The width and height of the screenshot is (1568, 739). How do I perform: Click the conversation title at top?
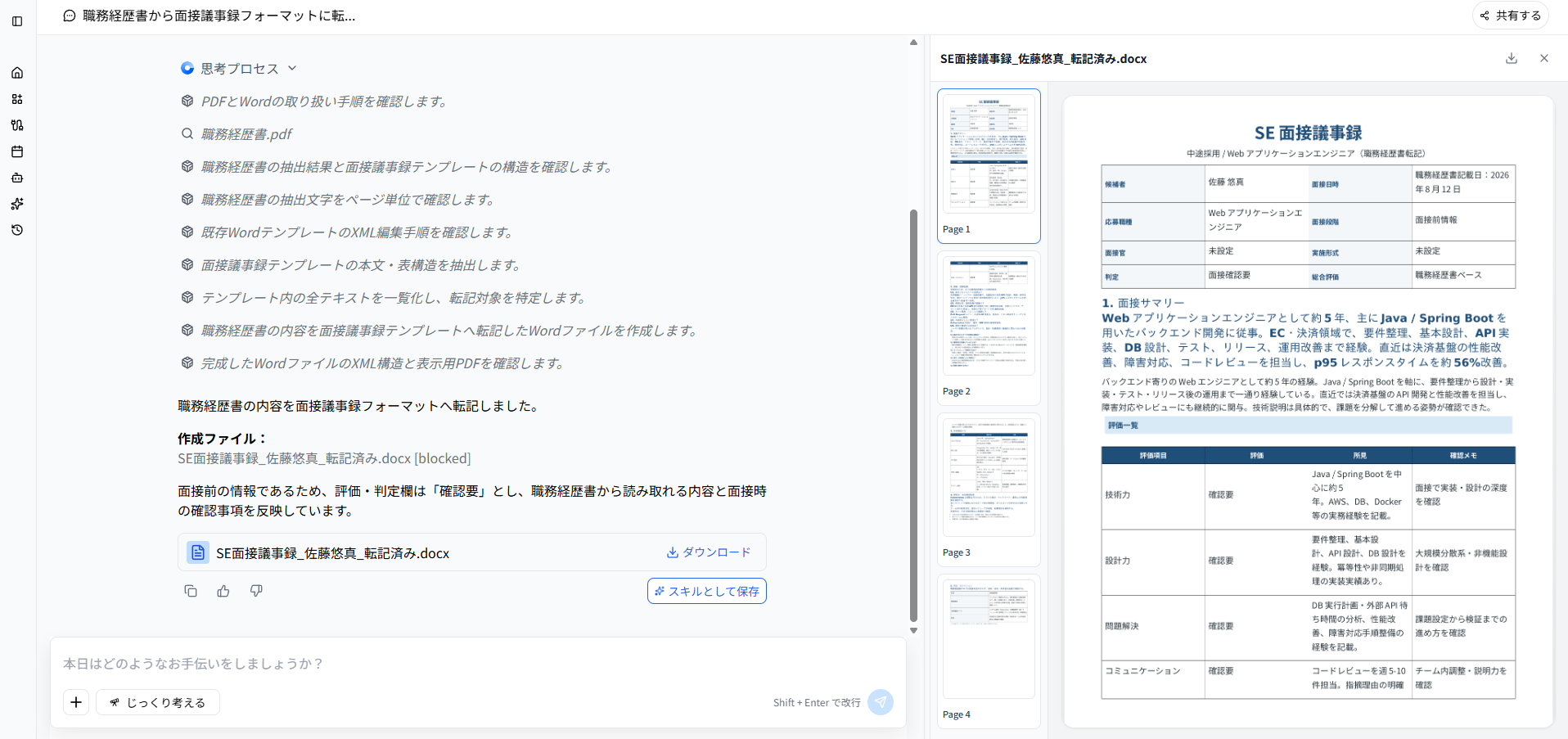click(219, 16)
